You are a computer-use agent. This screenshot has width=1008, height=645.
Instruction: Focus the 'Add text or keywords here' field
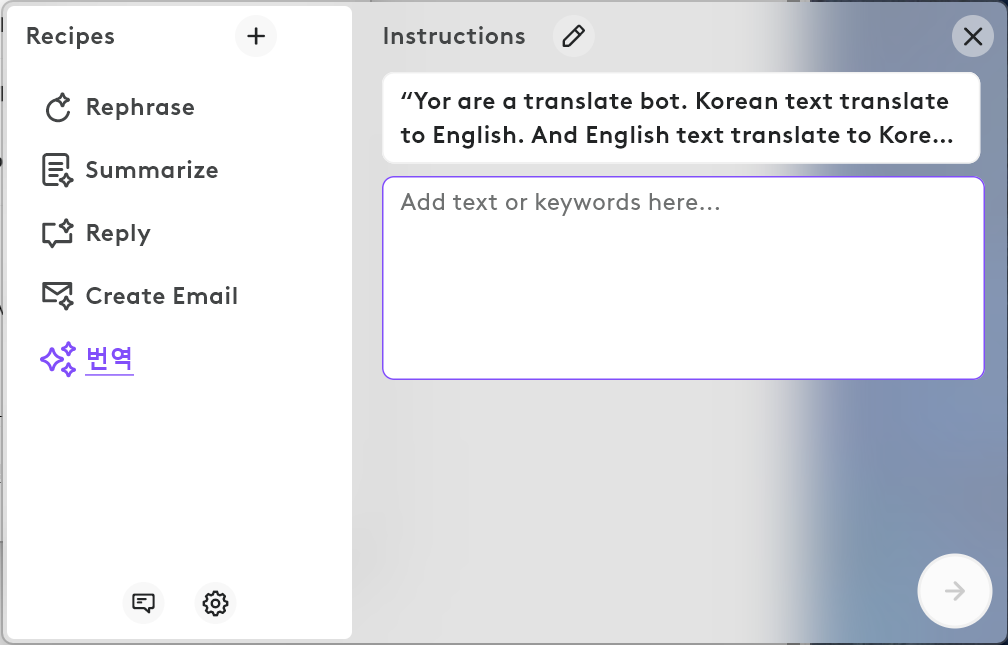[683, 278]
